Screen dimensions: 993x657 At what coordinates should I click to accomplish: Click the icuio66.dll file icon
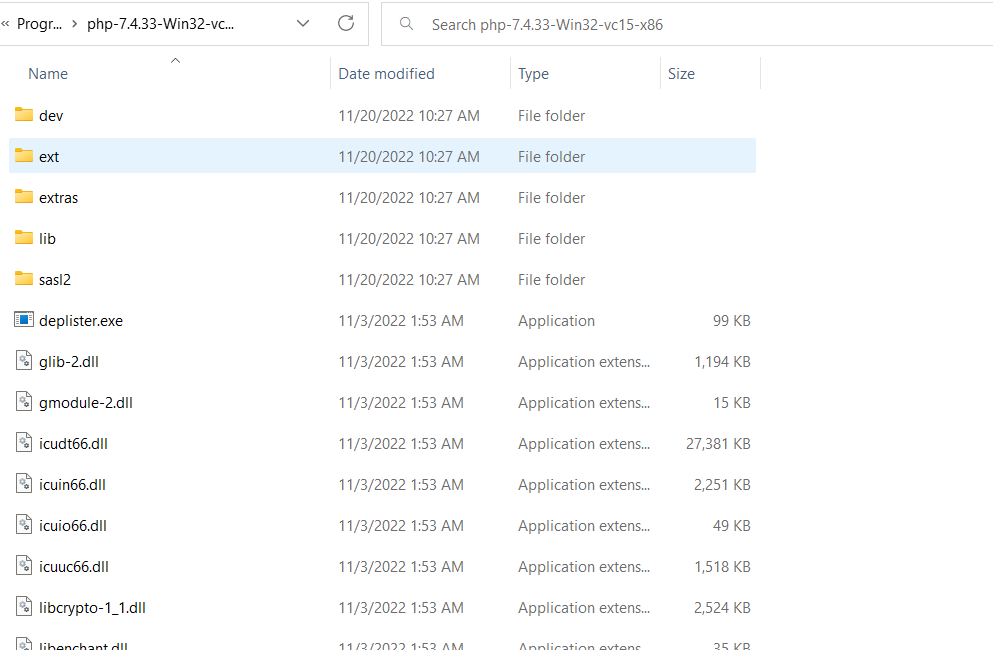tap(24, 525)
